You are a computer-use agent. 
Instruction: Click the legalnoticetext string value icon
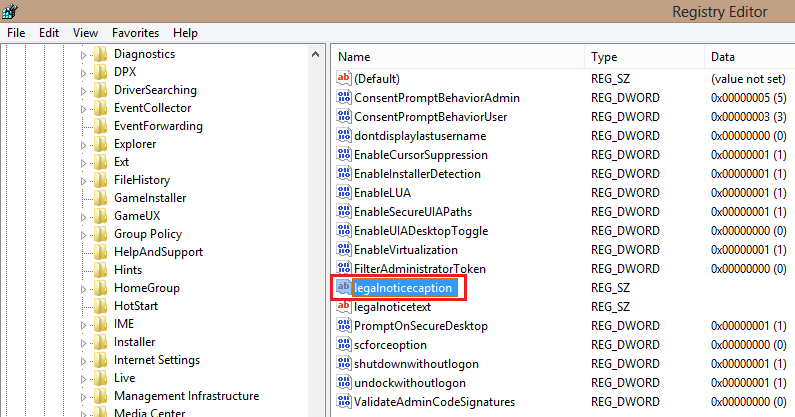pos(344,307)
